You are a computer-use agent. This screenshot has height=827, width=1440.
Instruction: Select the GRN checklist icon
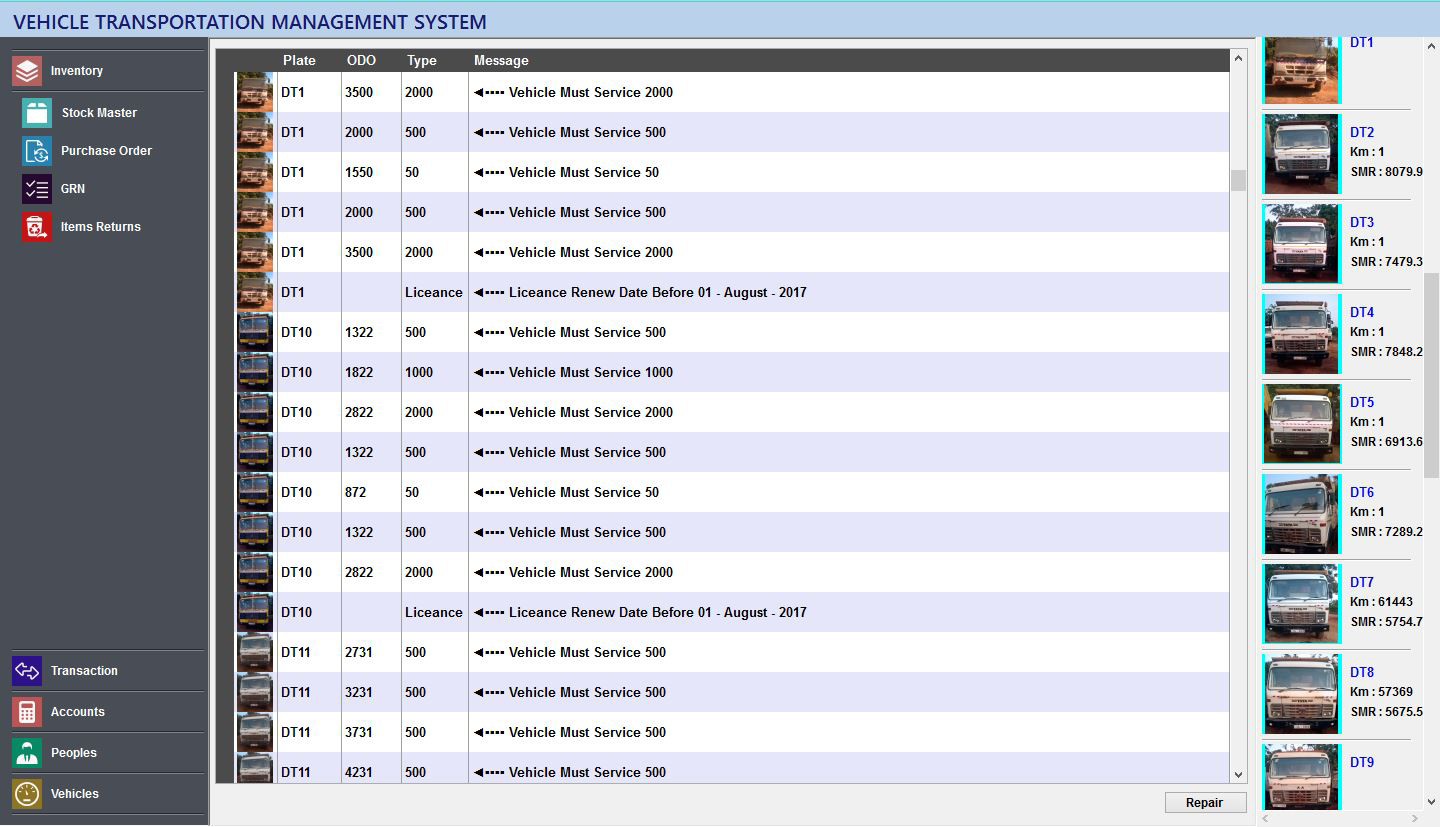37,189
